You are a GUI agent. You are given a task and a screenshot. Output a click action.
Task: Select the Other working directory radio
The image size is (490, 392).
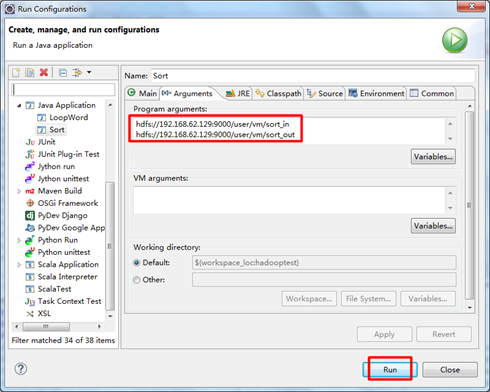136,280
